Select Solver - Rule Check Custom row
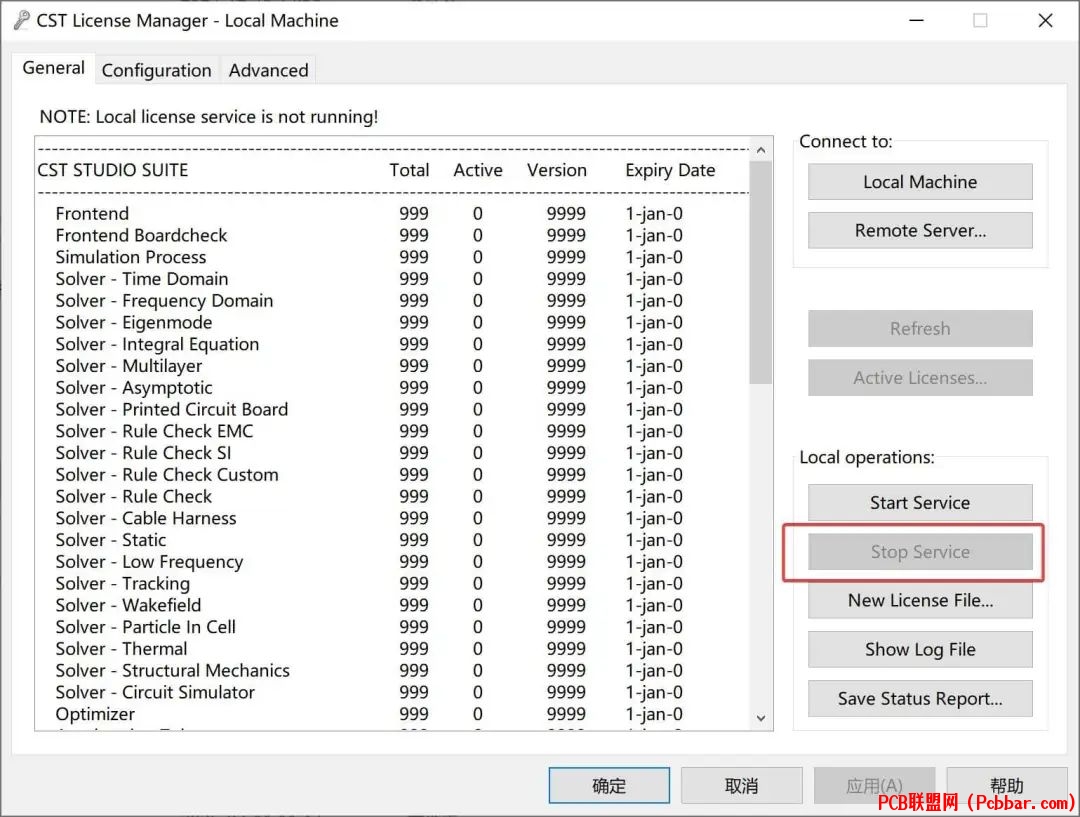This screenshot has height=817, width=1080. (369, 475)
